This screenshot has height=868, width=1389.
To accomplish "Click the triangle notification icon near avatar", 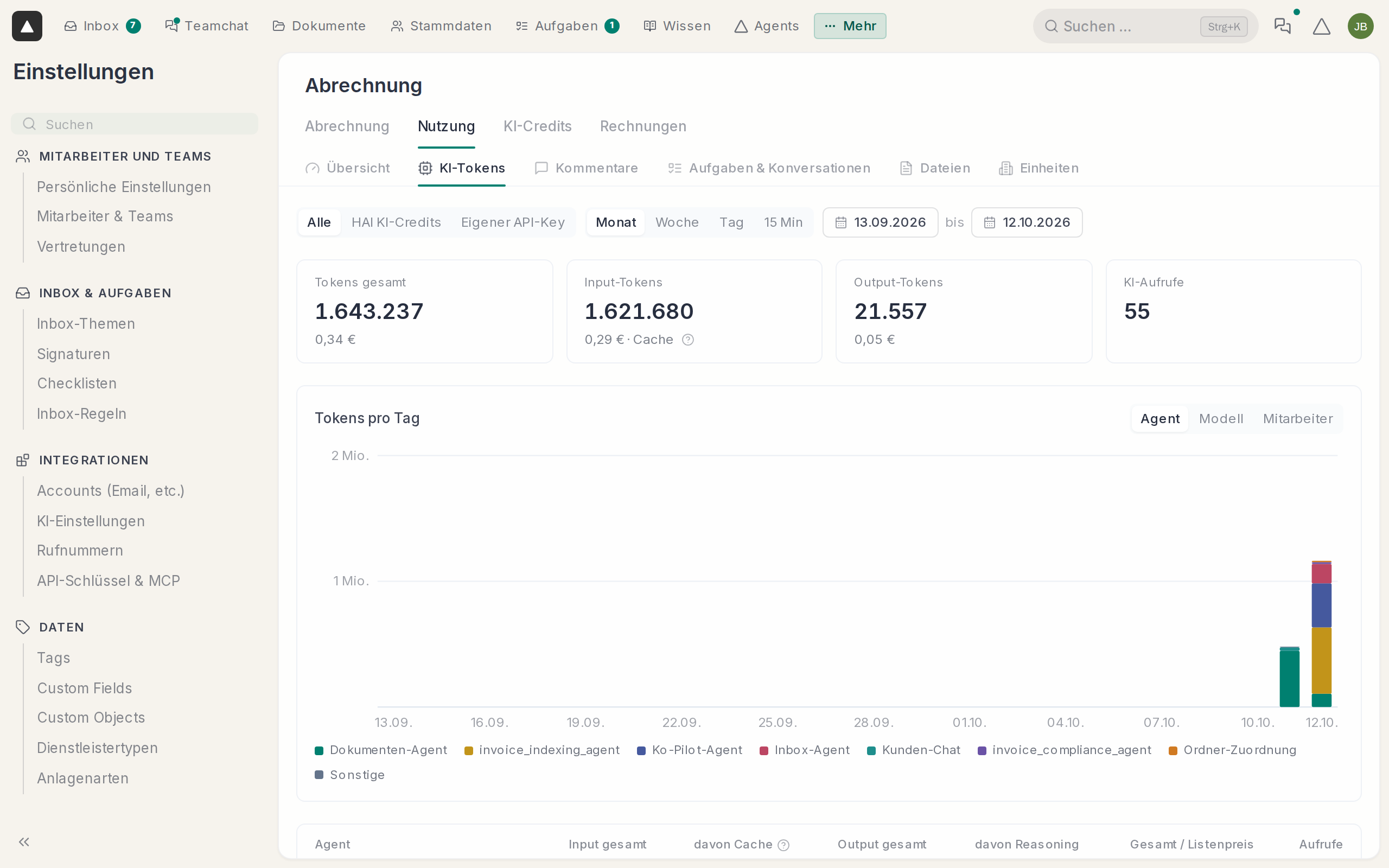I will click(x=1321, y=26).
